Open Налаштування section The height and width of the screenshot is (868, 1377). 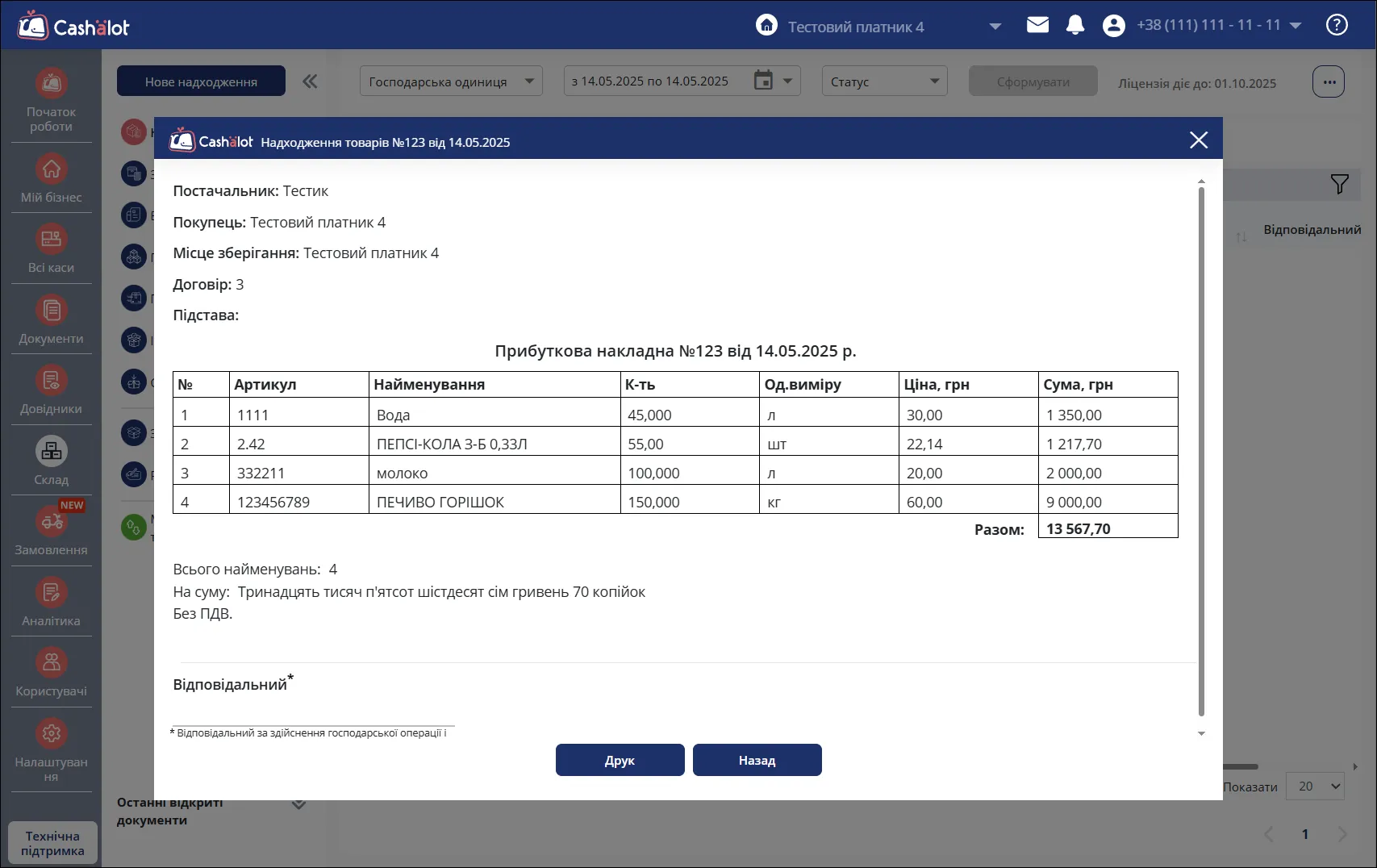pyautogui.click(x=51, y=750)
